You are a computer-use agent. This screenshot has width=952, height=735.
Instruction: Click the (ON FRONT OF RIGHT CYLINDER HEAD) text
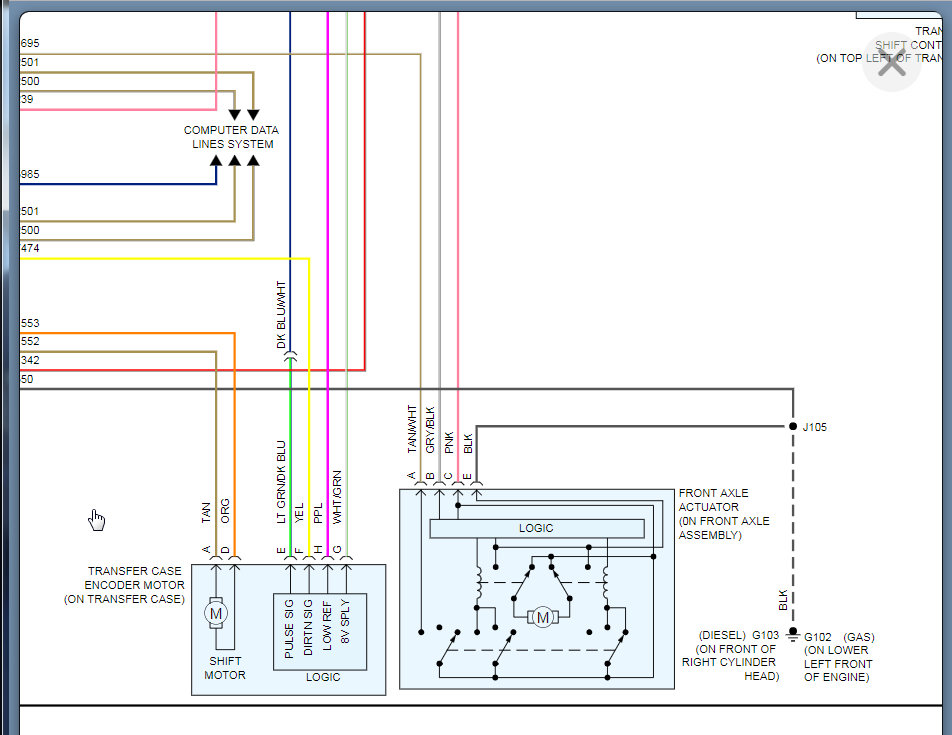[x=730, y=662]
